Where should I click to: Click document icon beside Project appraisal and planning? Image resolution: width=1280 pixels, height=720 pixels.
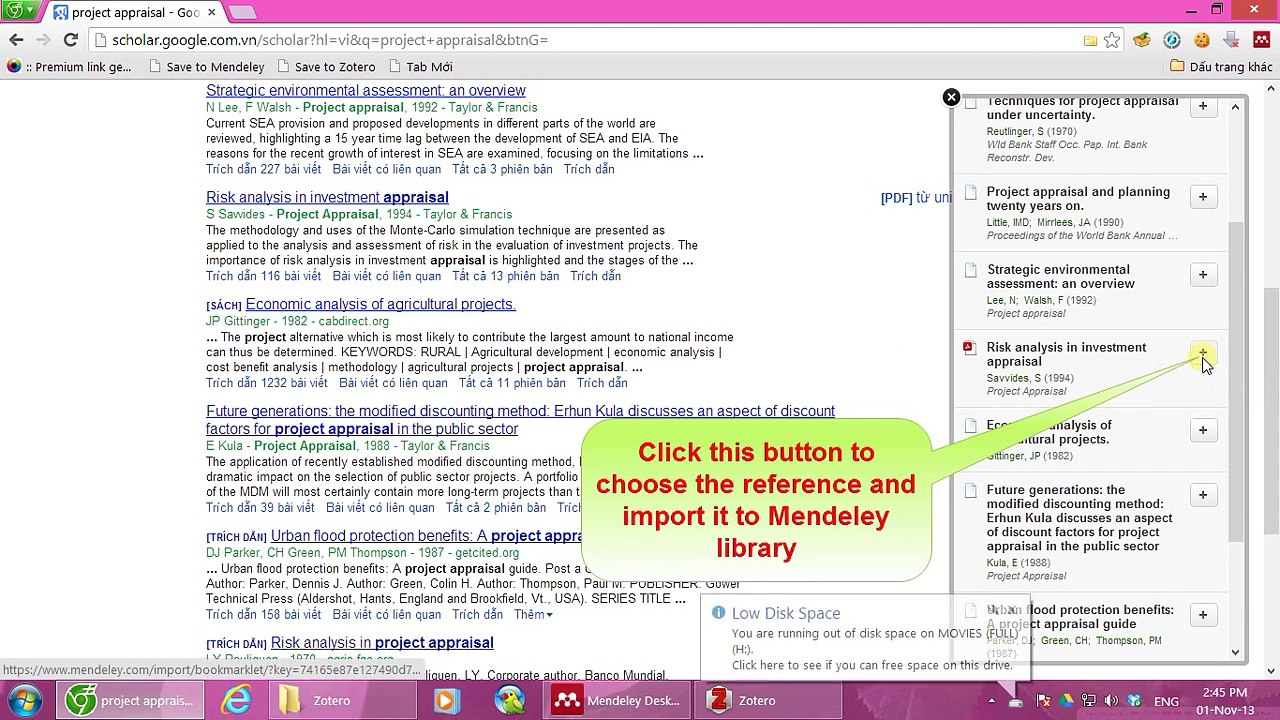(970, 192)
